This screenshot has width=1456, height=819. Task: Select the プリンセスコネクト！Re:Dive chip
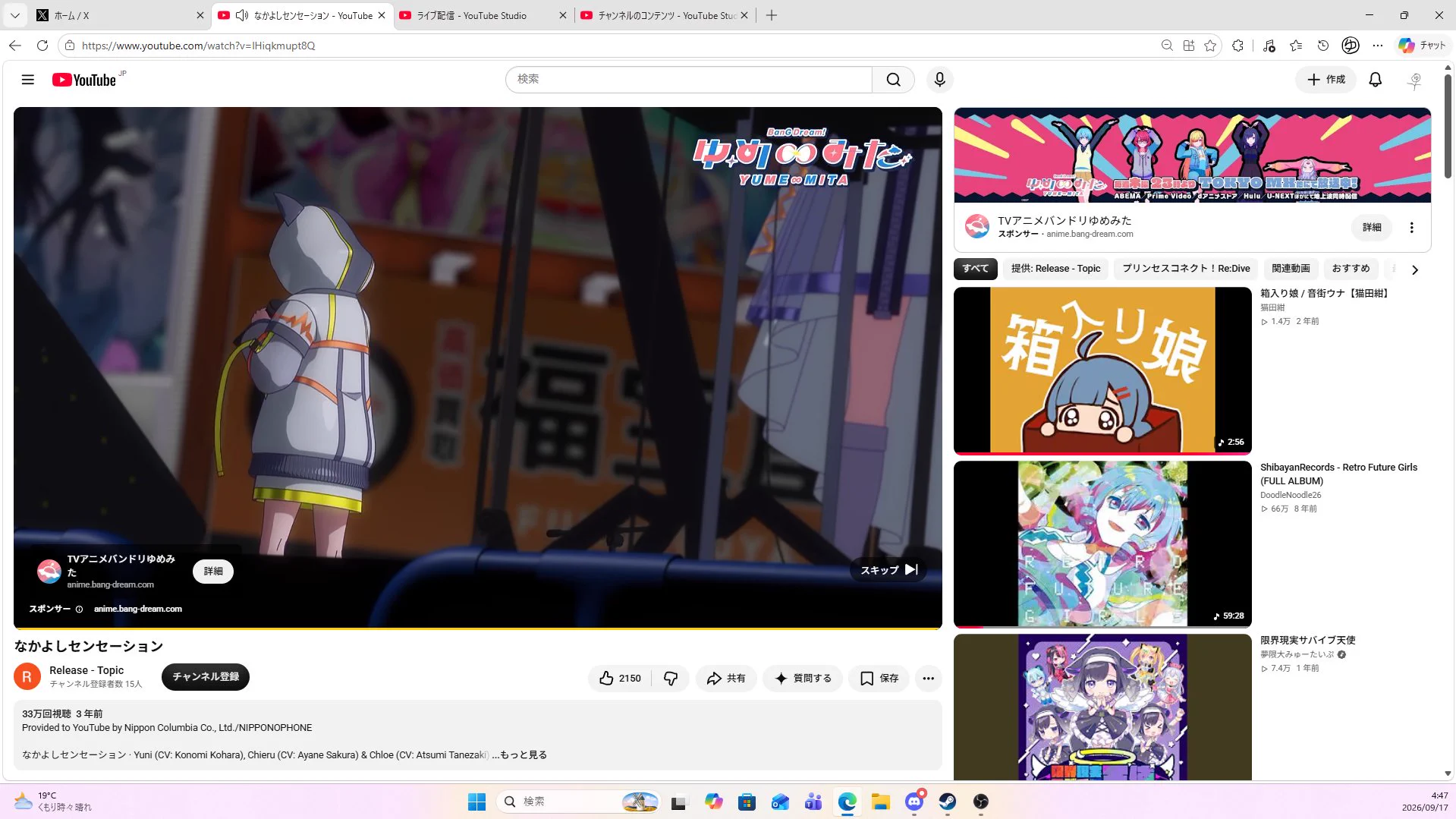pos(1186,269)
